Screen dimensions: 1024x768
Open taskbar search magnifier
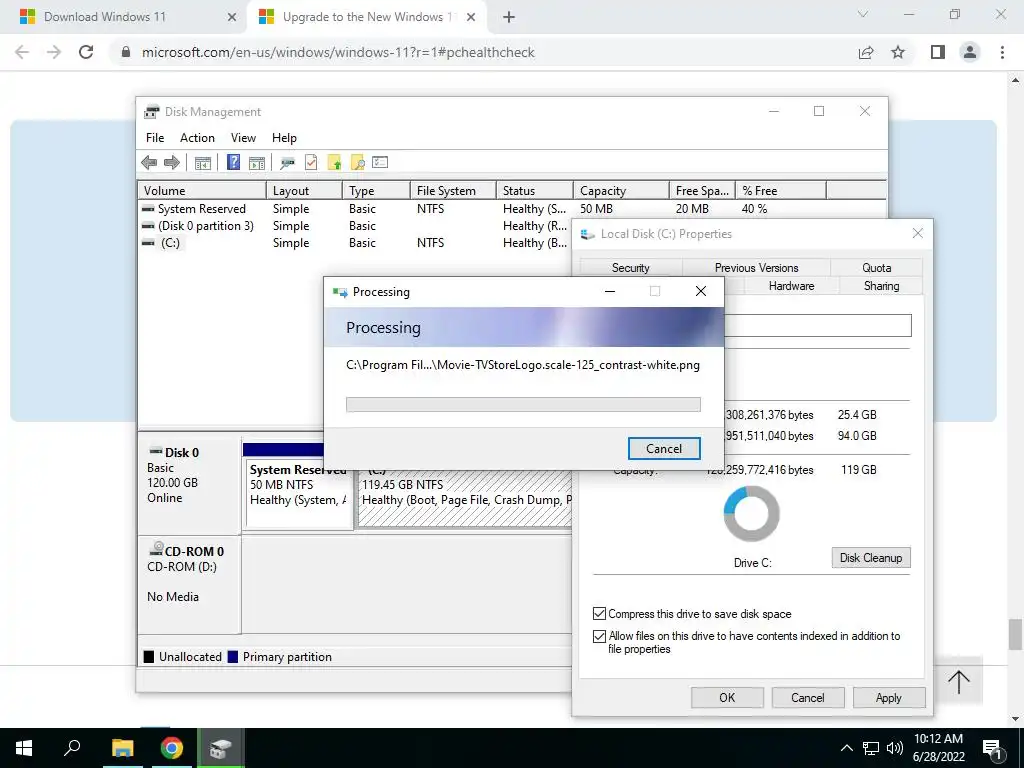point(72,748)
